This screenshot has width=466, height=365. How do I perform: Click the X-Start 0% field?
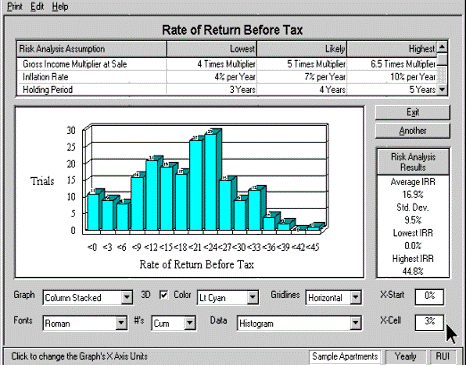429,296
